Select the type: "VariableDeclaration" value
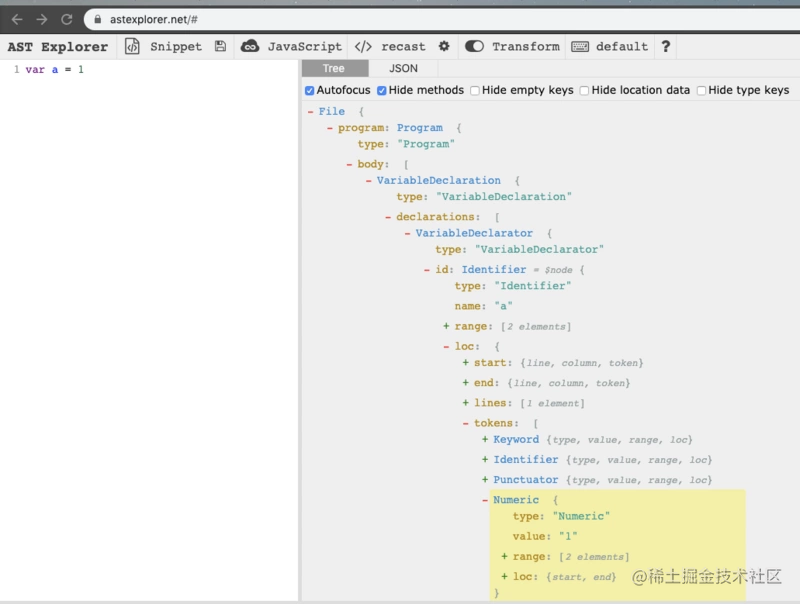 coord(504,197)
